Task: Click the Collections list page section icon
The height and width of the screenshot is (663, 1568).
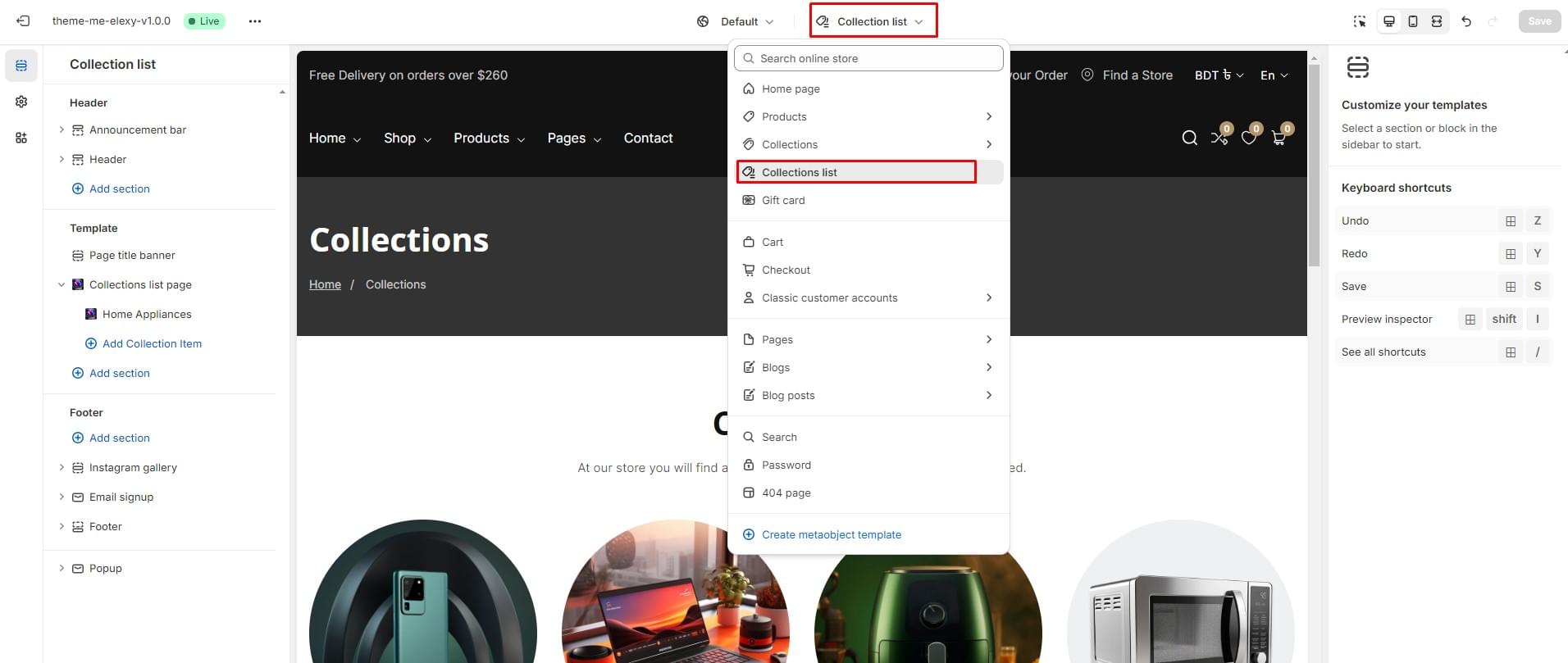Action: (x=78, y=284)
